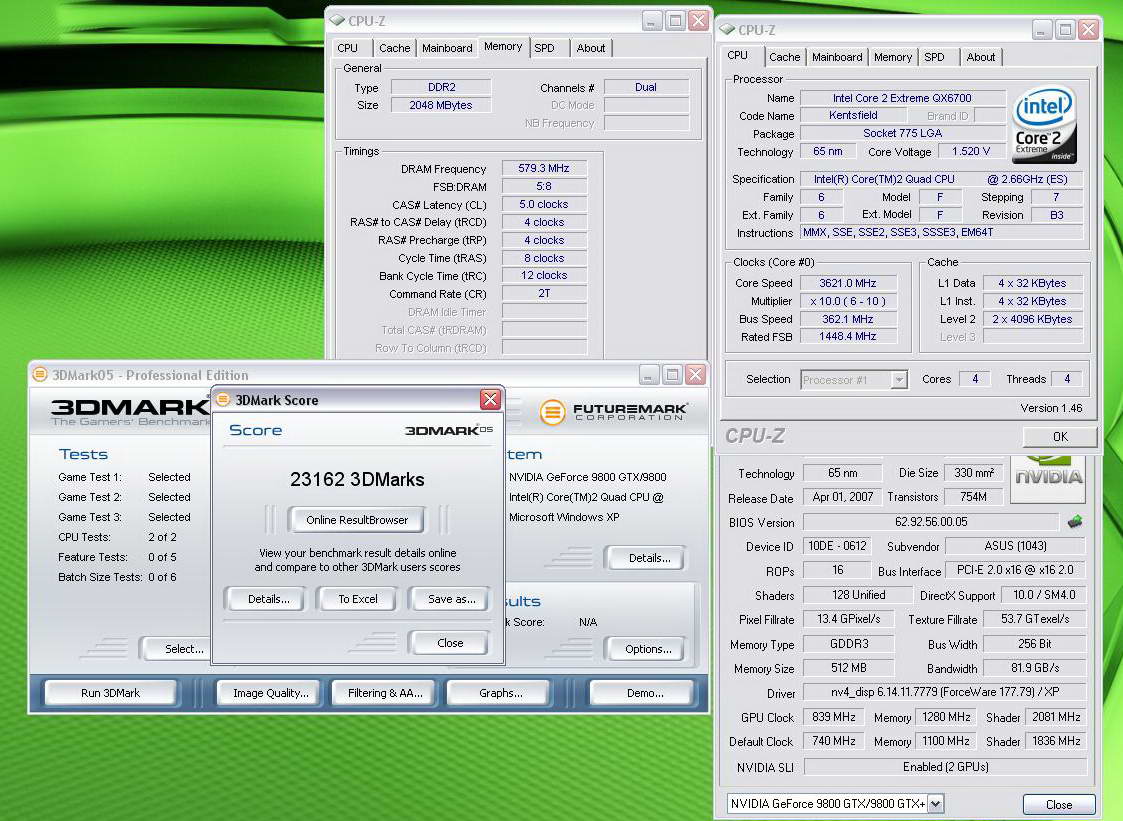Click the 3DMark05 logo in Score dialog

pyautogui.click(x=448, y=431)
